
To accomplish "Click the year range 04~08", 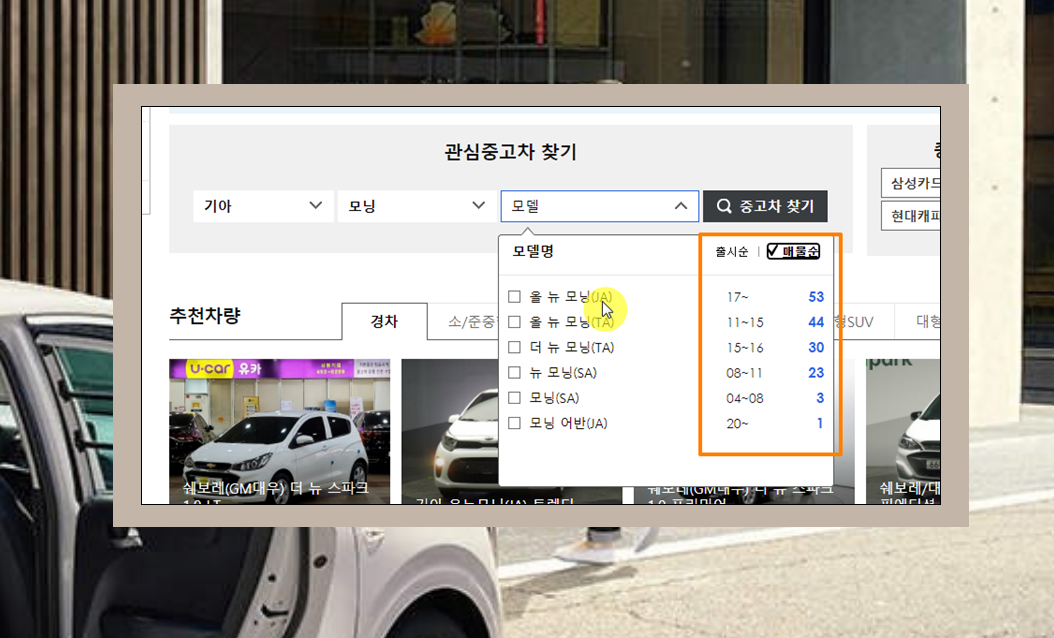I will 745,399.
